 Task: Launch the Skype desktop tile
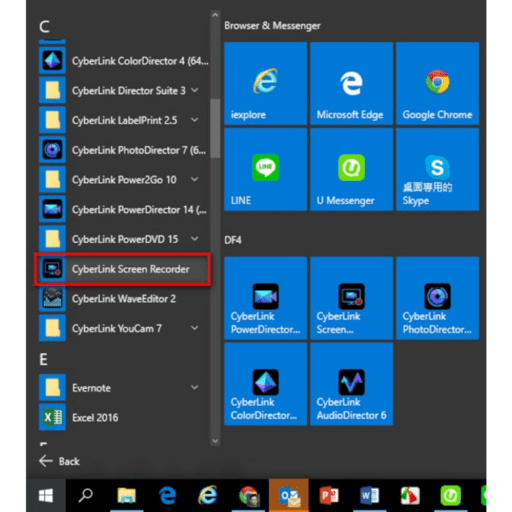(x=437, y=170)
